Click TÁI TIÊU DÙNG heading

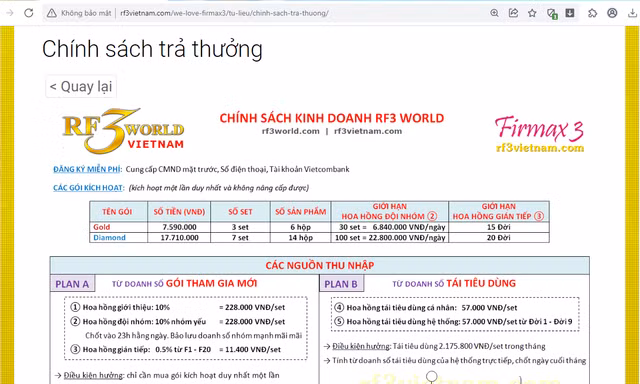point(481,283)
